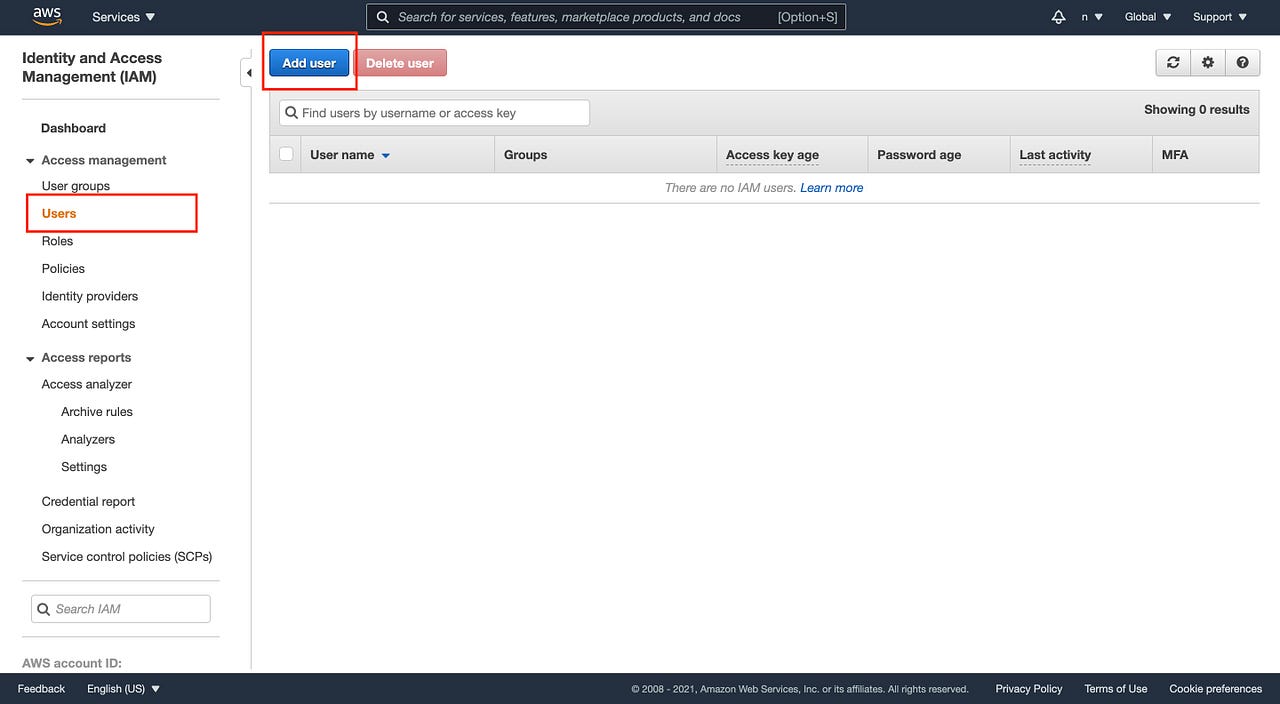This screenshot has height=704, width=1280.
Task: Open Archive rules page
Action: 97,412
